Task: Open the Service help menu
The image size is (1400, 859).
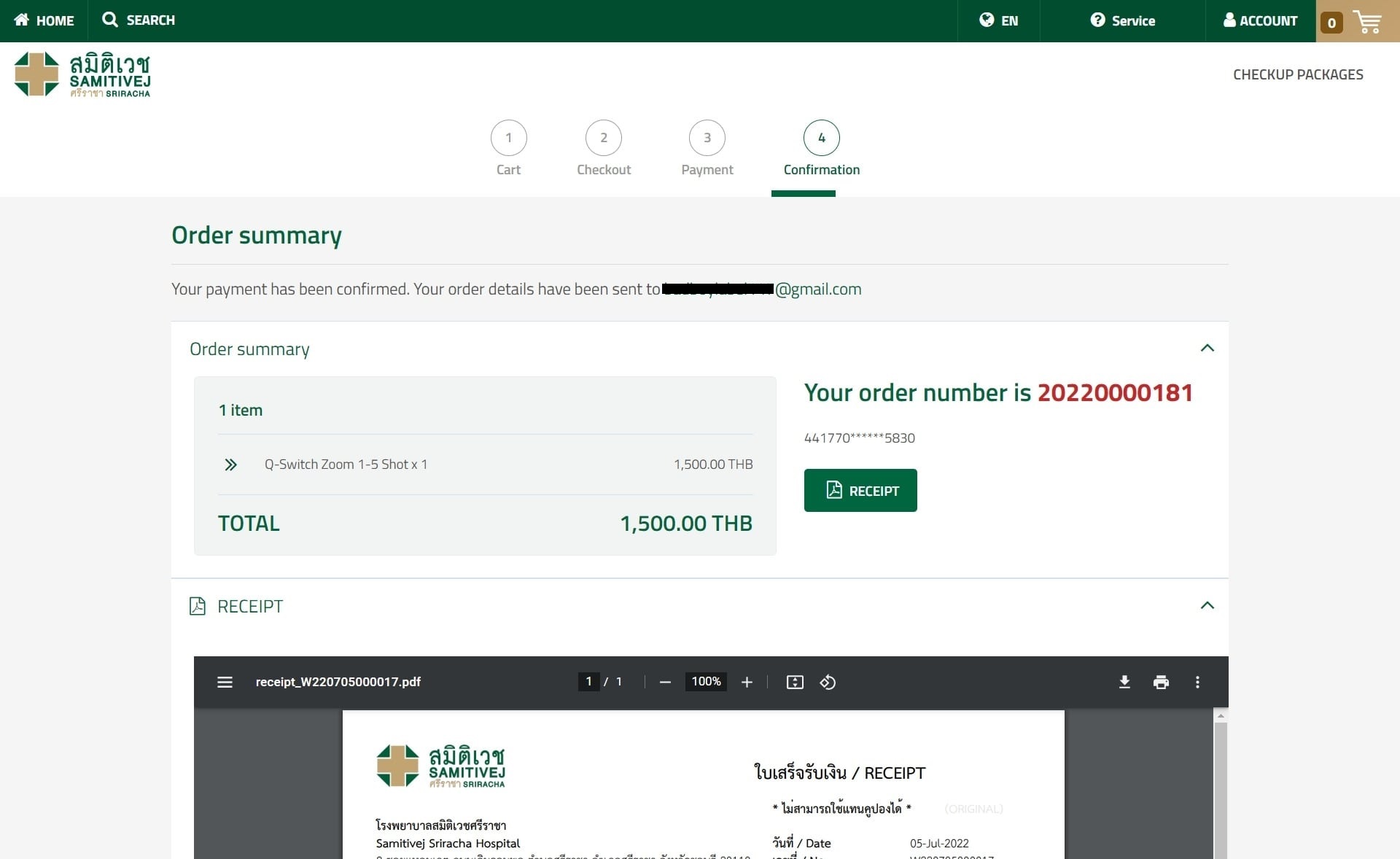Action: 1122,20
